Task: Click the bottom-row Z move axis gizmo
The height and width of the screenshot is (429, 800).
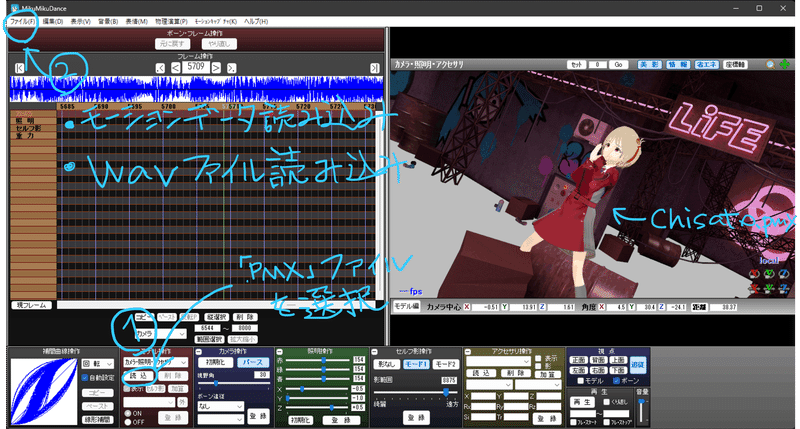Action: (x=784, y=289)
